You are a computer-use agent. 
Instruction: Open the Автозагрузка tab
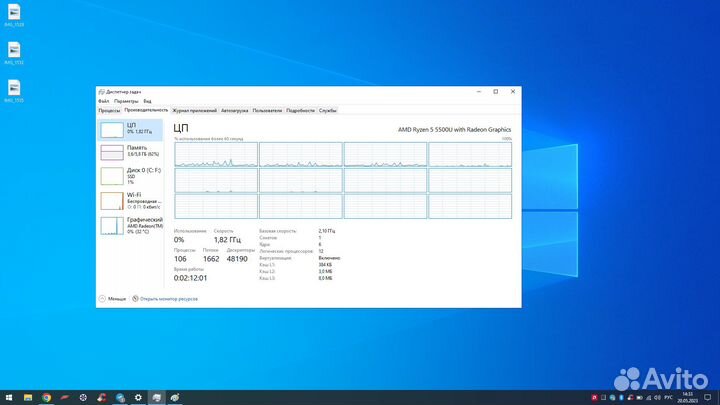(x=235, y=111)
